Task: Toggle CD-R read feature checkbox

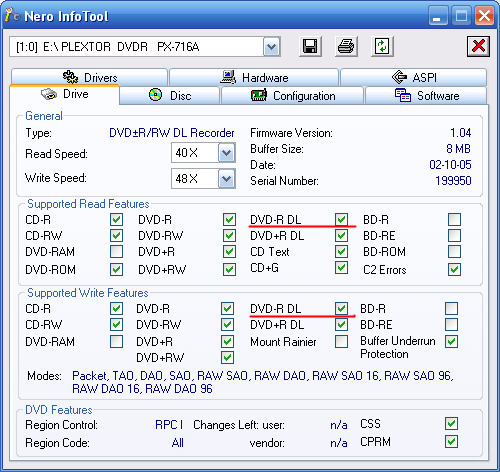Action: (116, 220)
